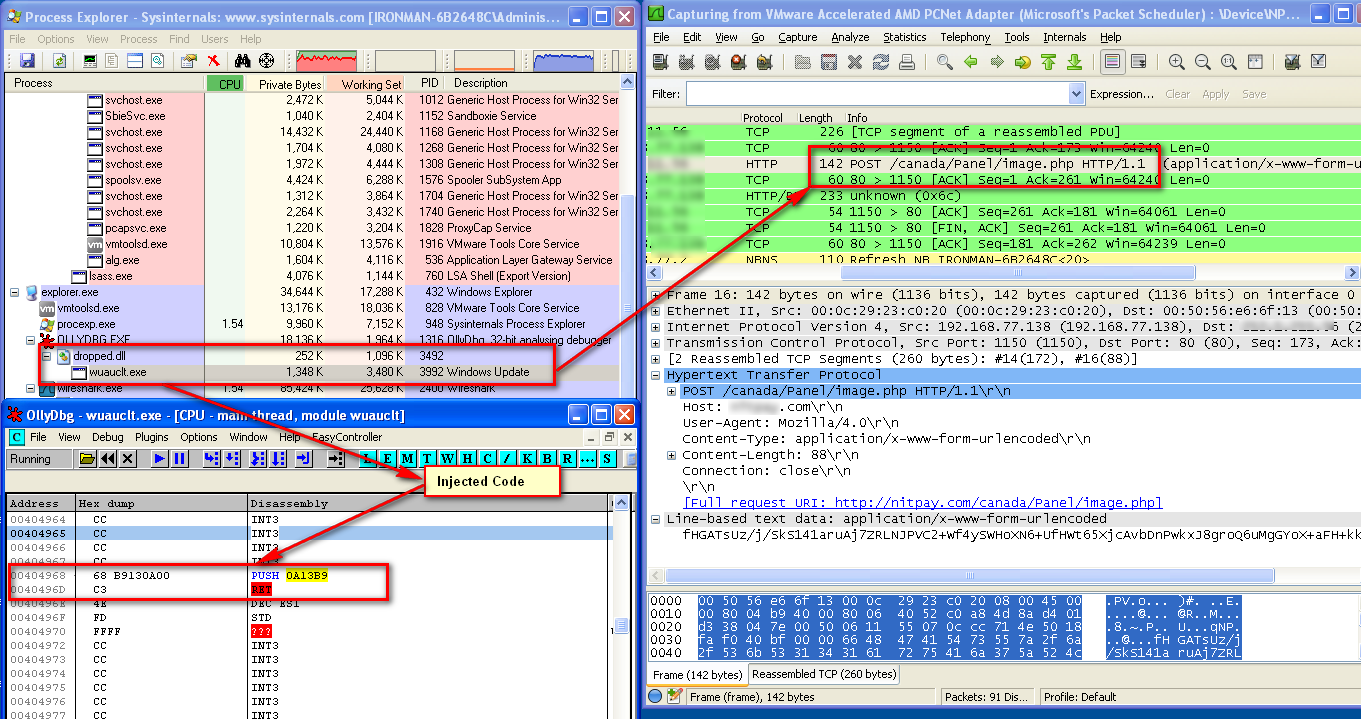Collapse the explorer.exe process tree node

click(15, 292)
